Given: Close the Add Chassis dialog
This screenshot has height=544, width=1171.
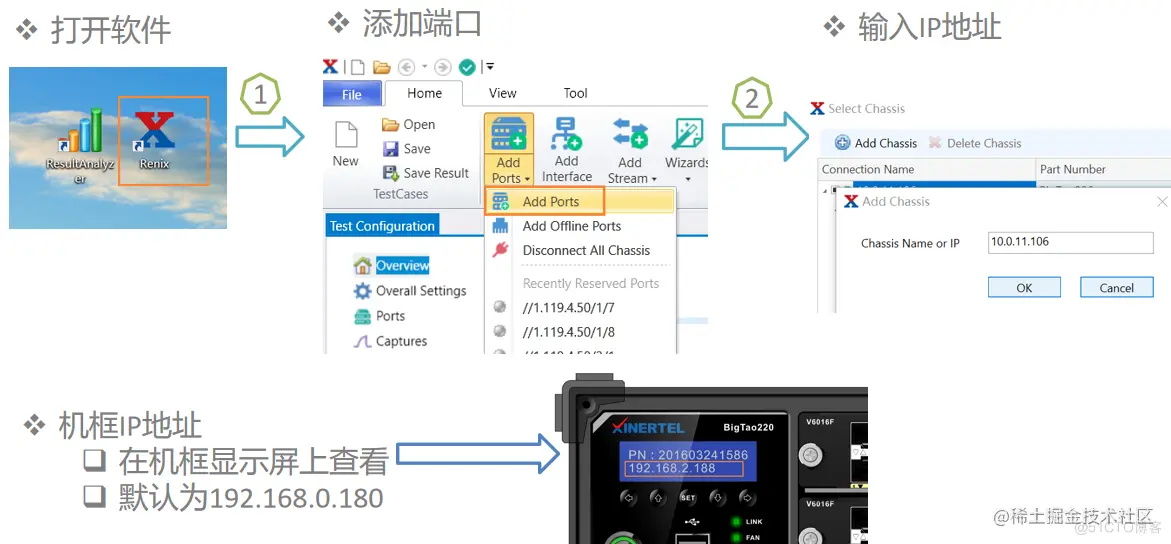Looking at the screenshot, I should (x=1162, y=202).
